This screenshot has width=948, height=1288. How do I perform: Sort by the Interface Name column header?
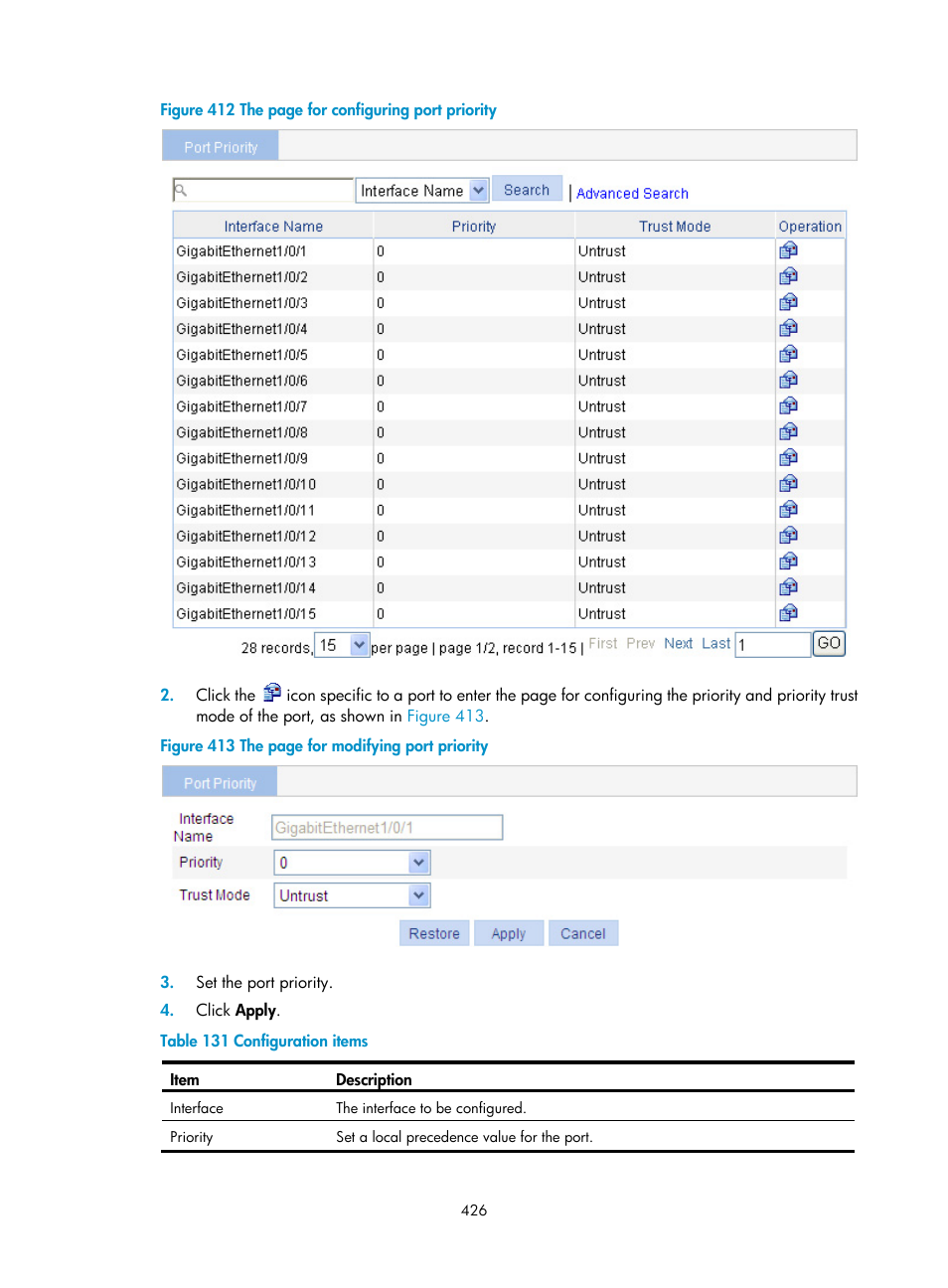(x=273, y=227)
